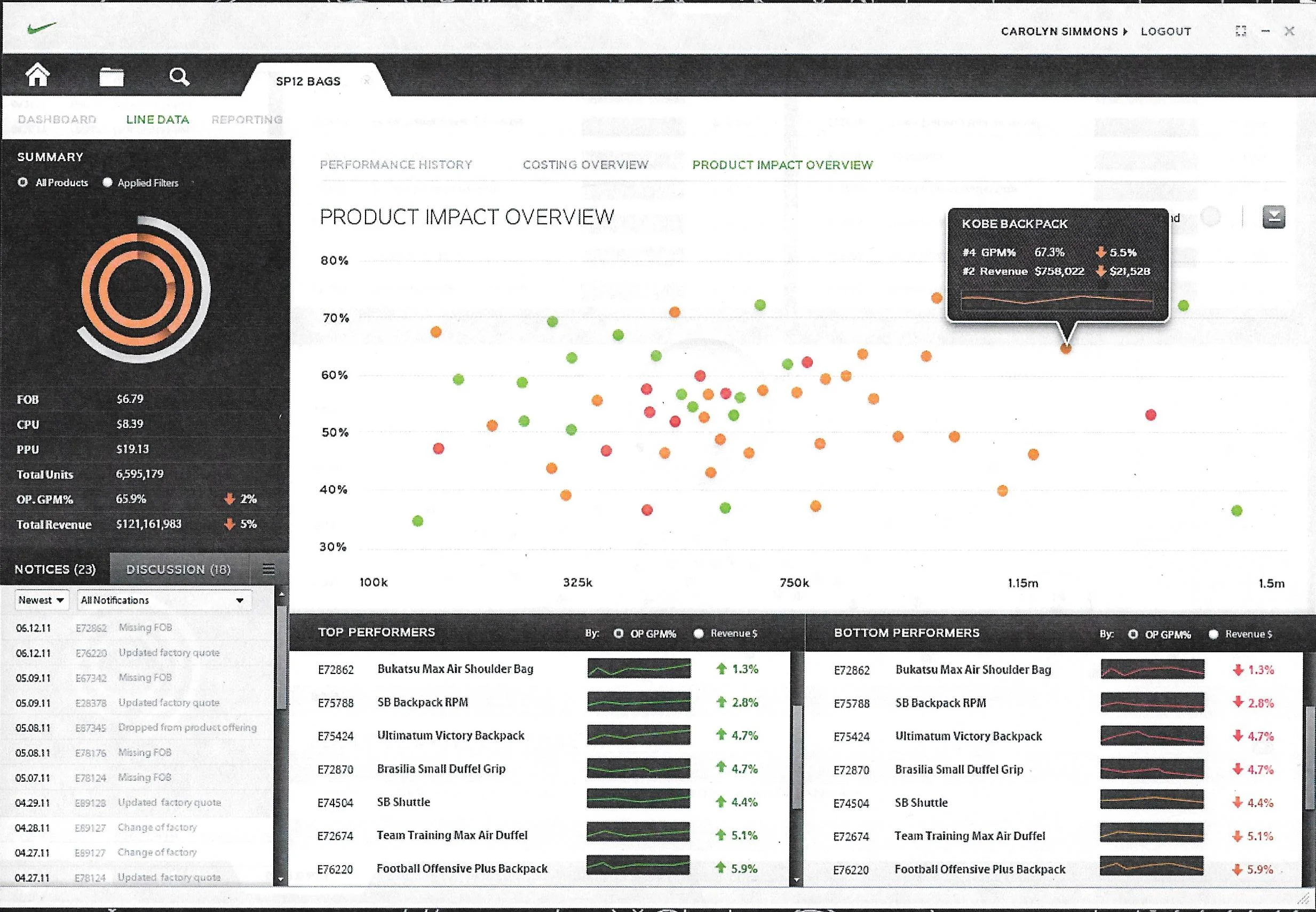The width and height of the screenshot is (1316, 912).
Task: Open the Newest sort dropdown
Action: point(41,600)
